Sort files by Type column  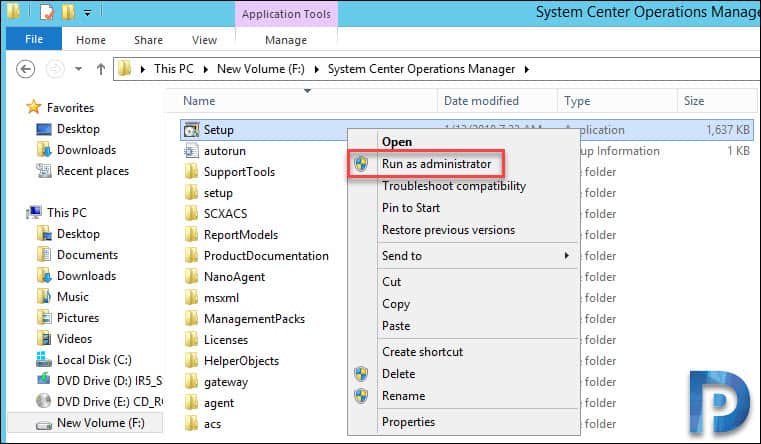tap(577, 100)
